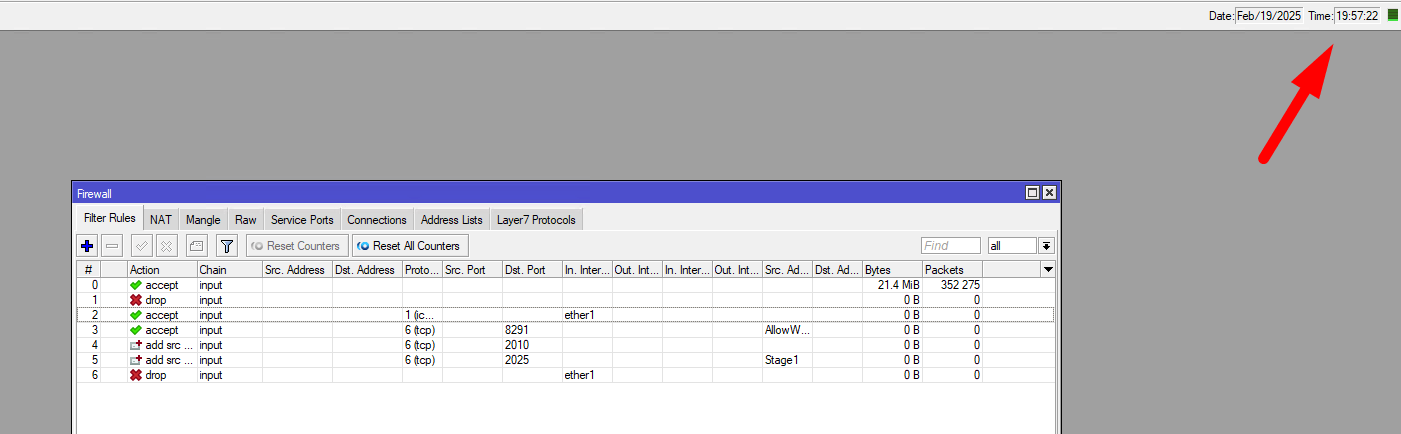The image size is (1401, 434).
Task: Maximize the Firewall window
Action: click(1033, 192)
